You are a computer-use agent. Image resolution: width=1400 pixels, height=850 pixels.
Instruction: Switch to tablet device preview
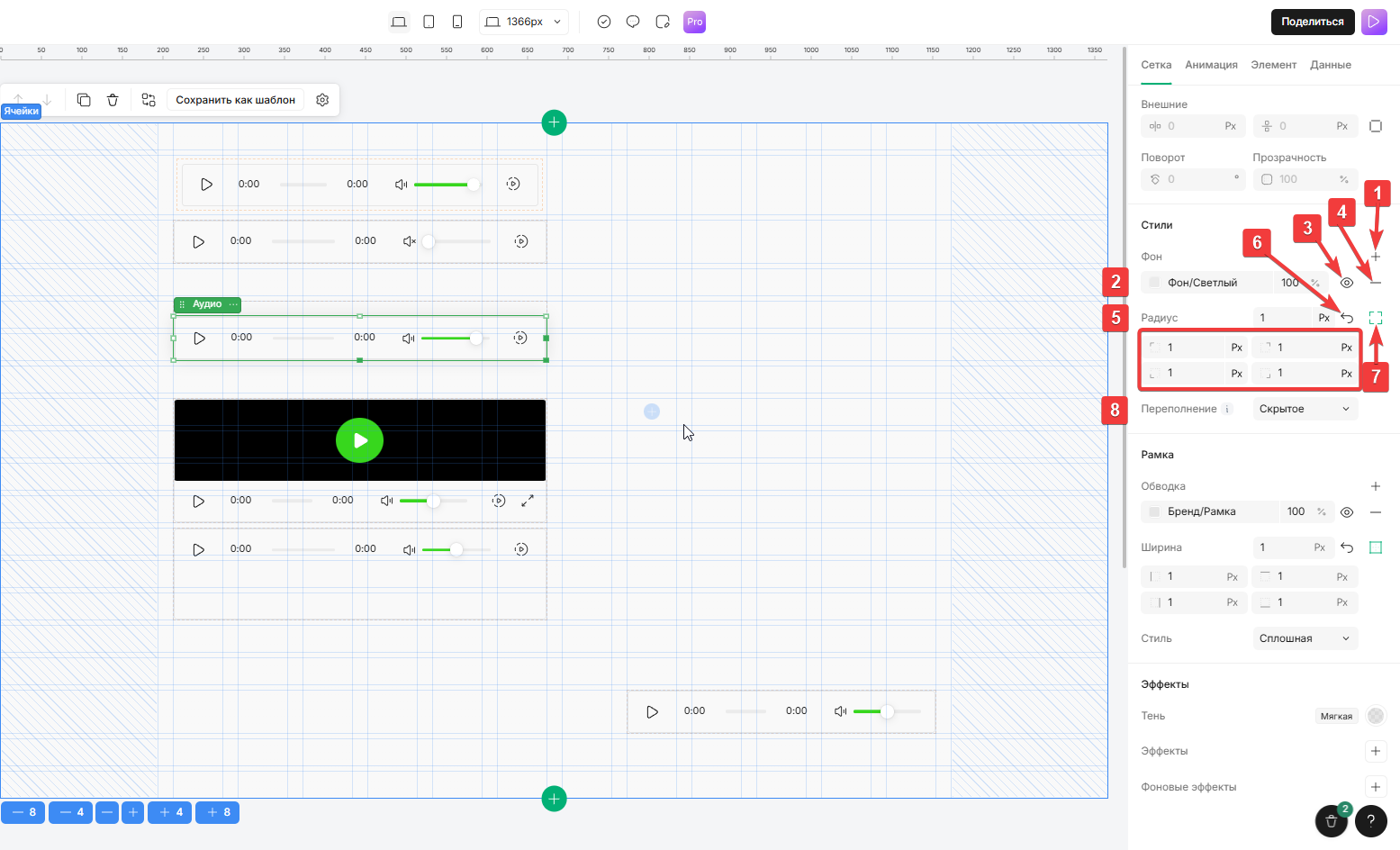click(429, 22)
